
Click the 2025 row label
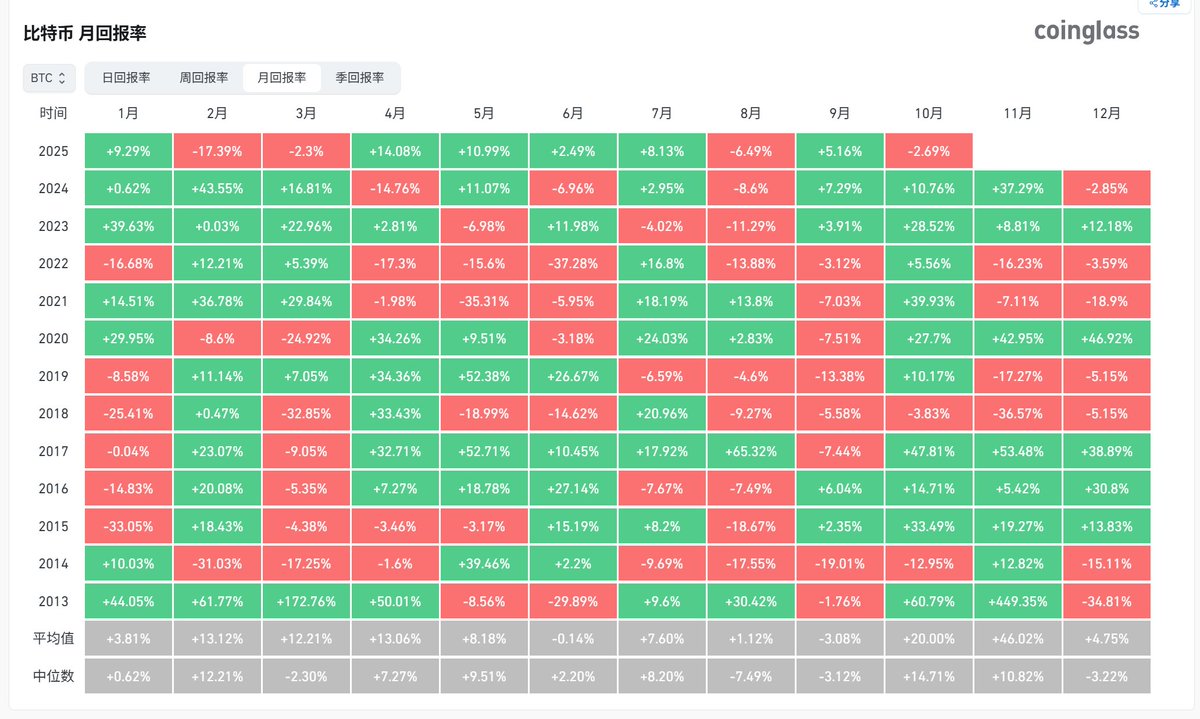point(54,151)
